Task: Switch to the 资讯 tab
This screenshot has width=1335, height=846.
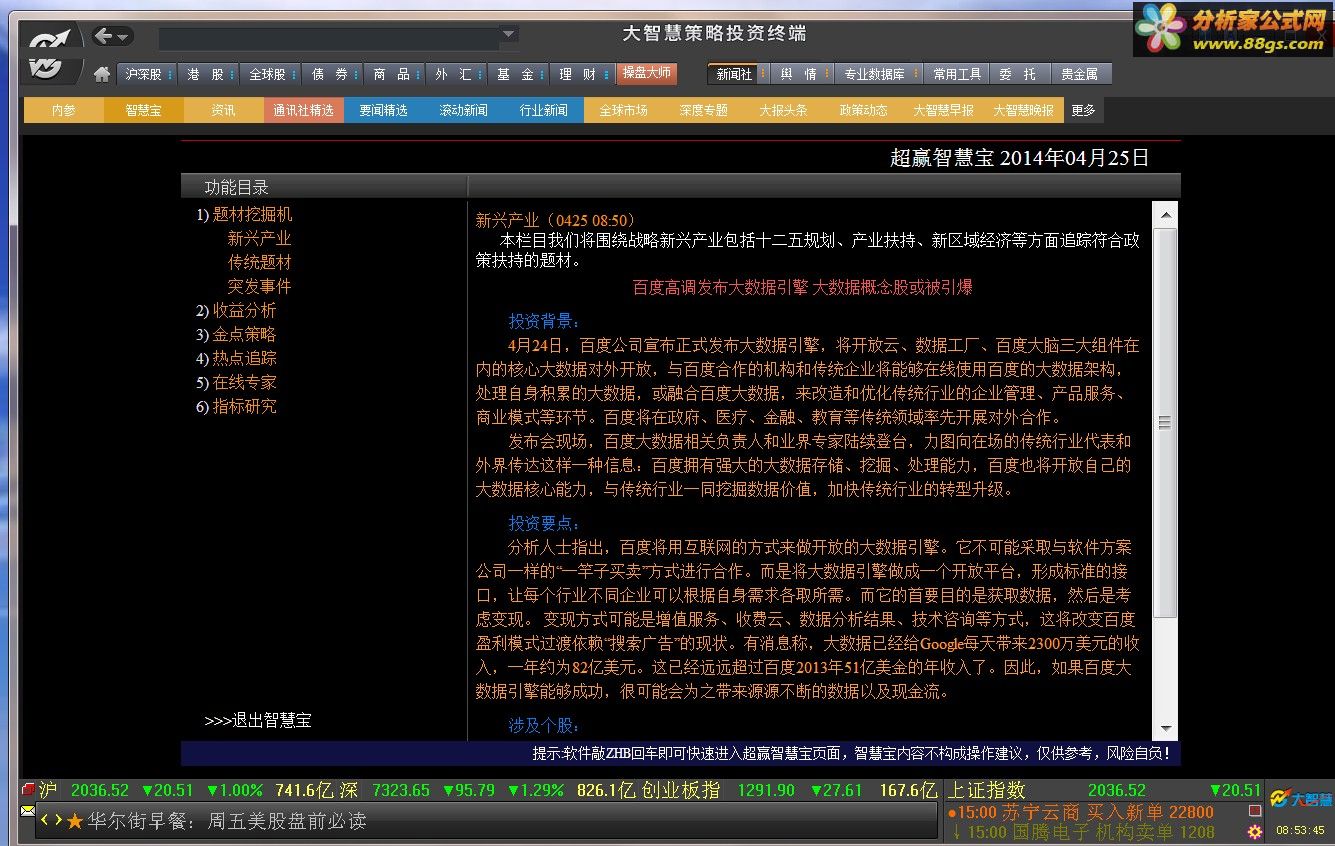Action: [x=224, y=110]
